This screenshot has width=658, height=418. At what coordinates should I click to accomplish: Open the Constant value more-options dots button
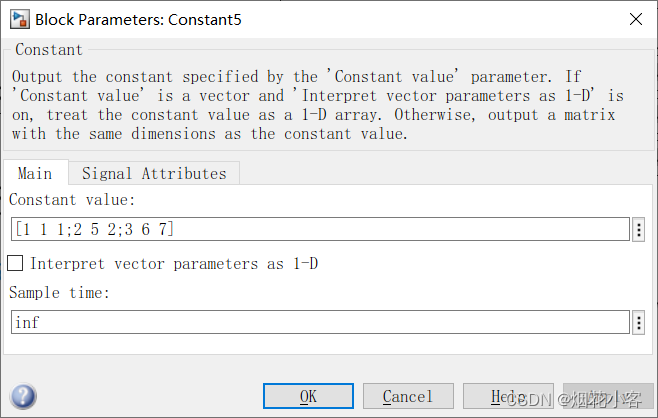[x=638, y=229]
